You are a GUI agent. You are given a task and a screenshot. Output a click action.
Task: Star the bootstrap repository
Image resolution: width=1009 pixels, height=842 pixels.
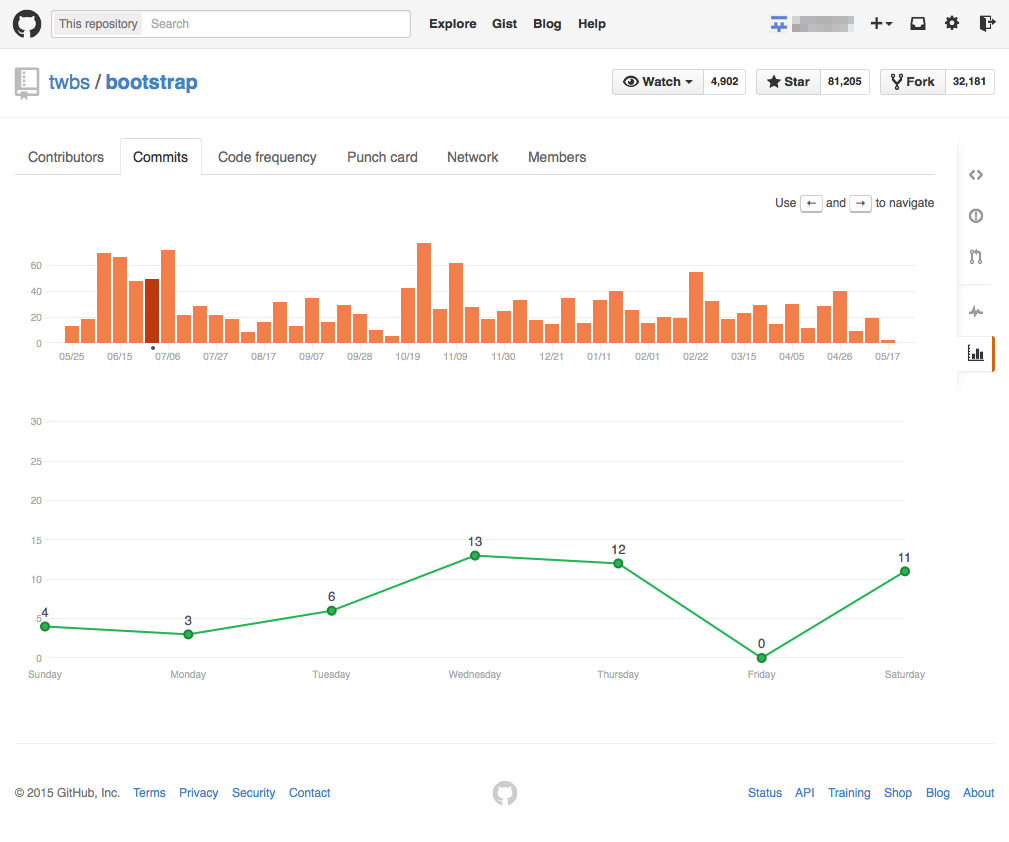[788, 81]
